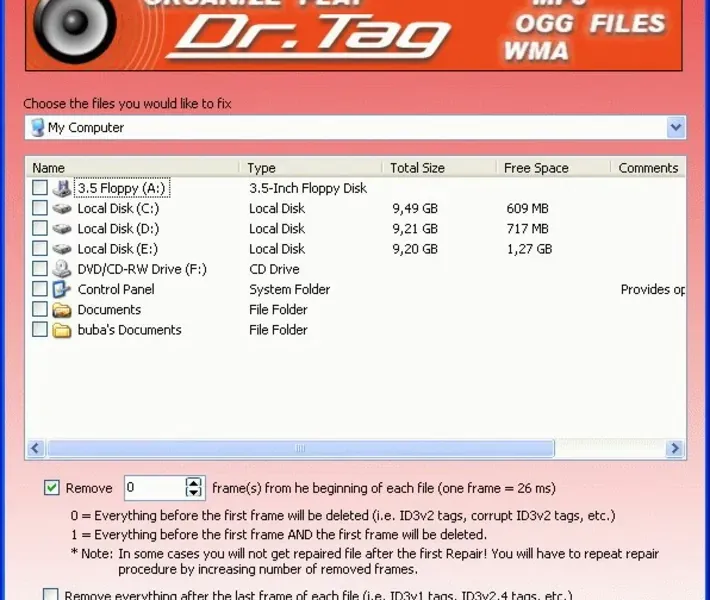This screenshot has height=600, width=710.
Task: Enable the Local Disk (E:) checkbox
Action: [40, 248]
